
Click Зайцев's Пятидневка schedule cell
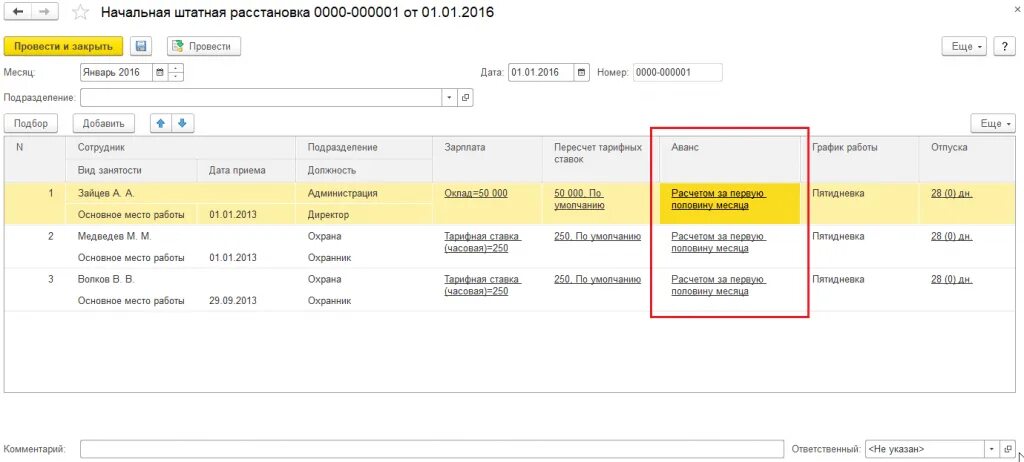point(839,193)
